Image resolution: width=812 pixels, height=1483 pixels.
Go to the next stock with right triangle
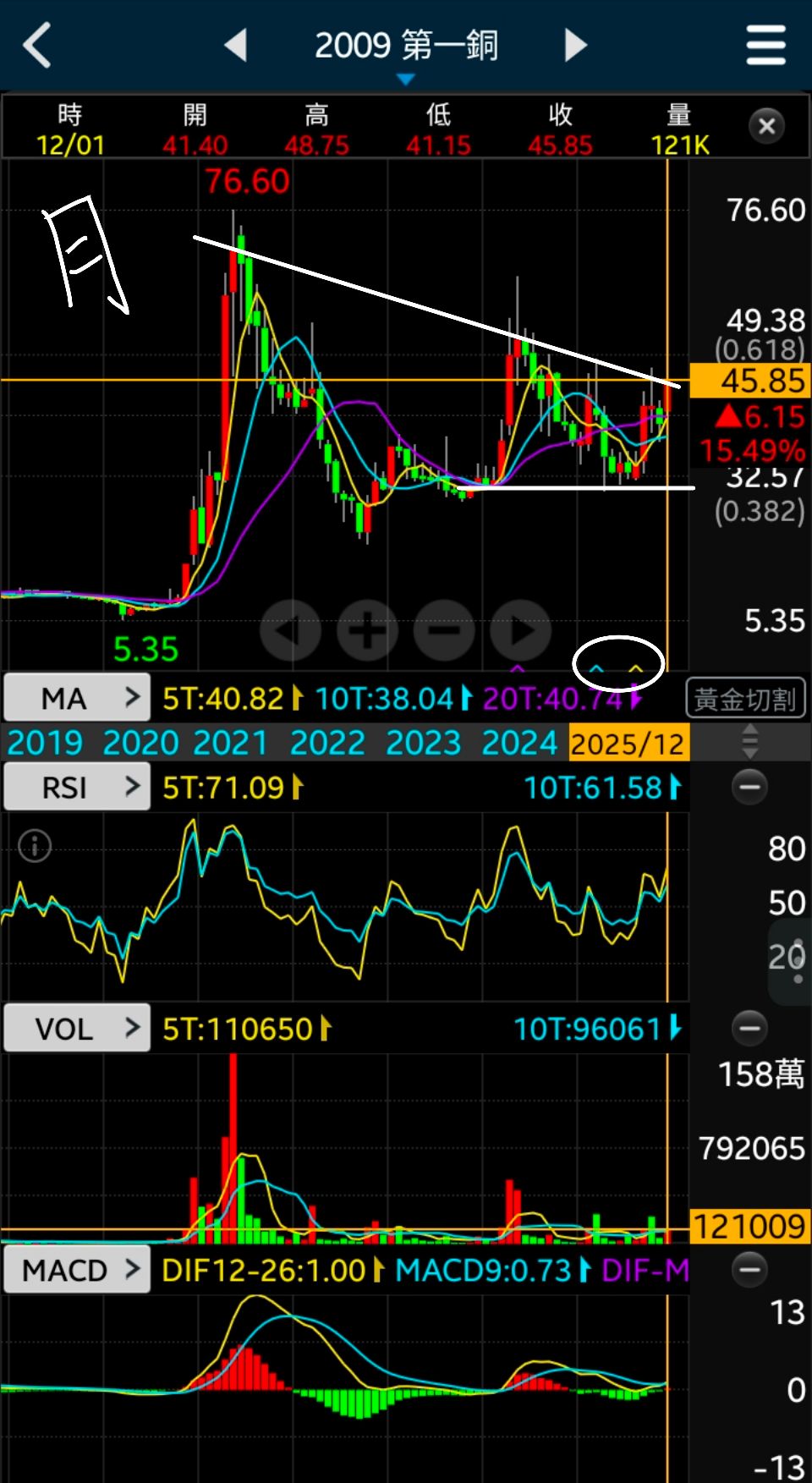(x=575, y=45)
